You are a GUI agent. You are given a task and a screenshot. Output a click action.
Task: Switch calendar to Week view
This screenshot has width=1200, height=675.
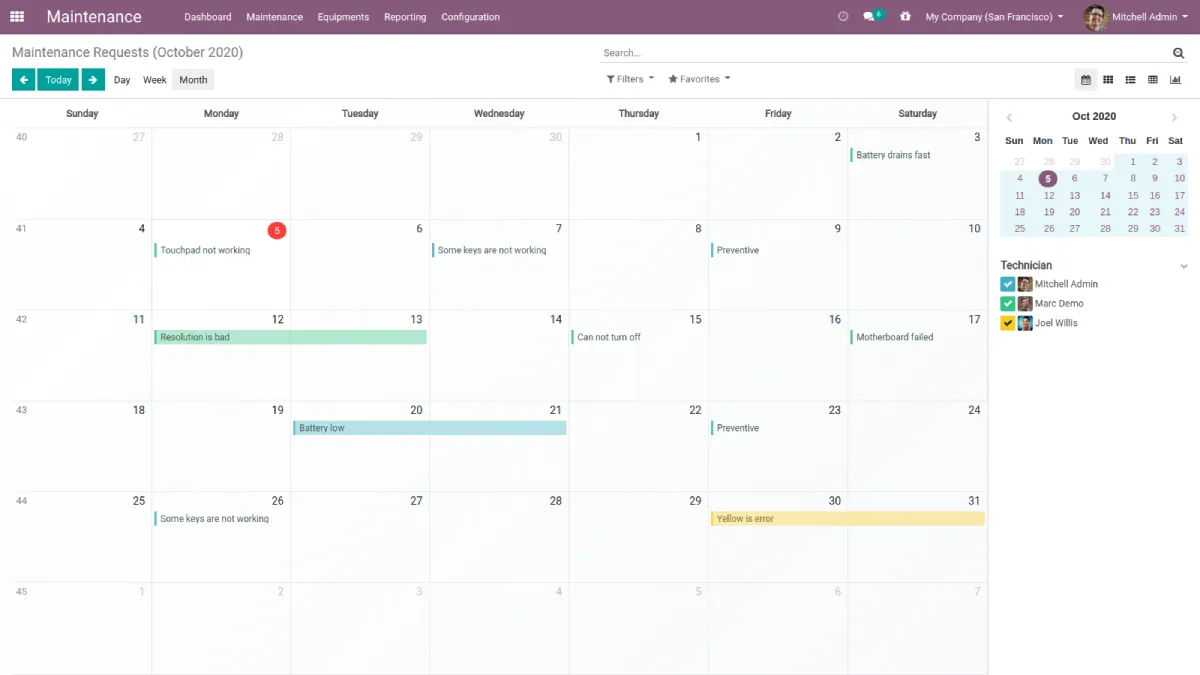coord(155,80)
